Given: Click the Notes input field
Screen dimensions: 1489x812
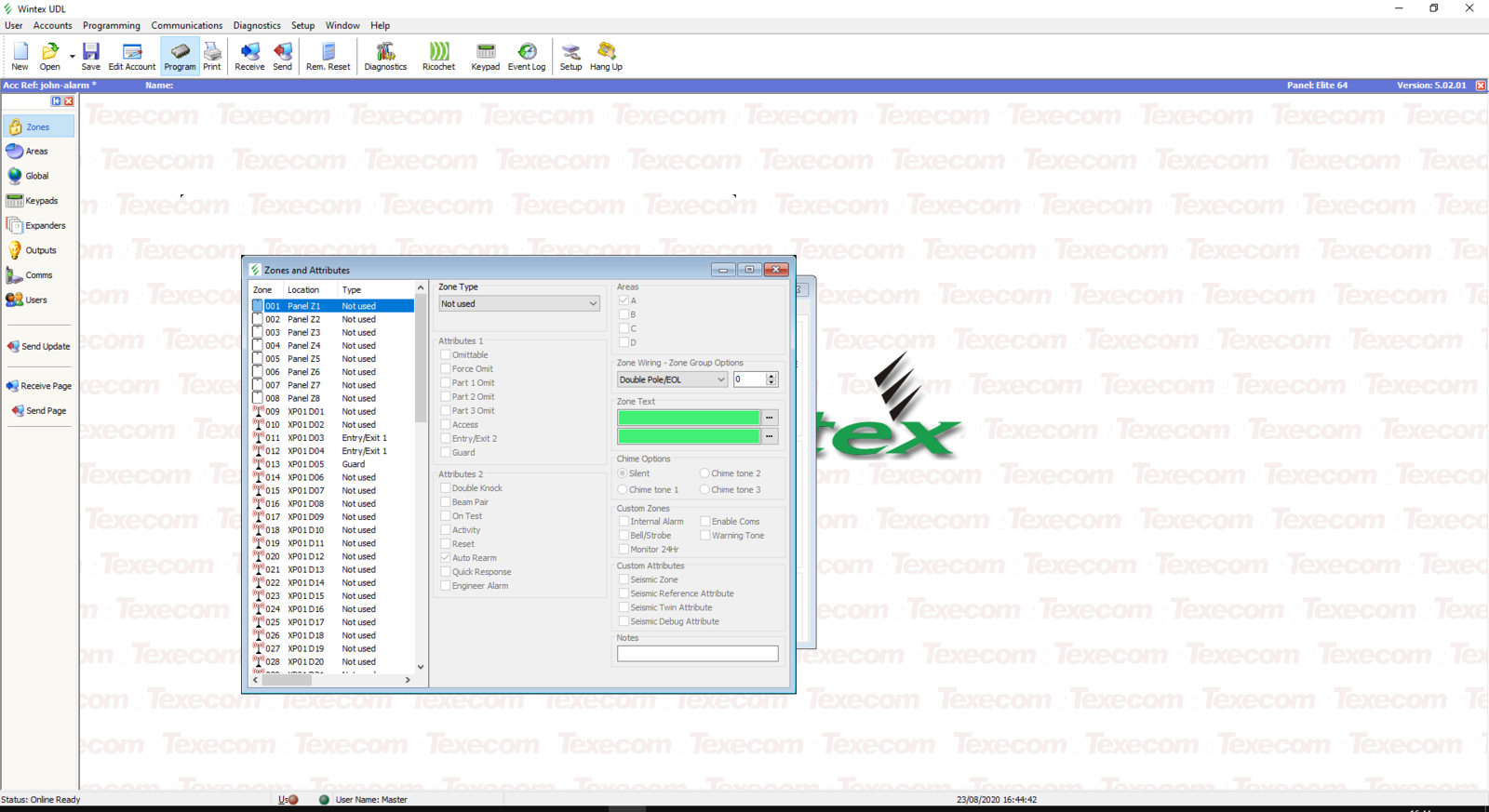Looking at the screenshot, I should (697, 654).
